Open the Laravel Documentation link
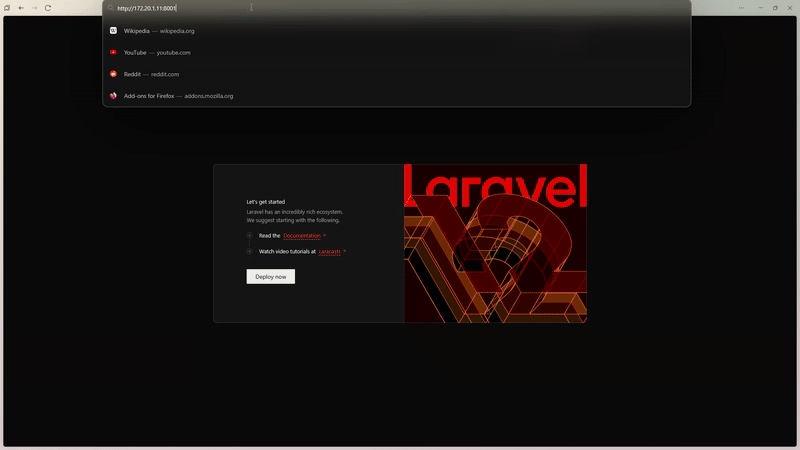The height and width of the screenshot is (450, 800). tap(302, 236)
